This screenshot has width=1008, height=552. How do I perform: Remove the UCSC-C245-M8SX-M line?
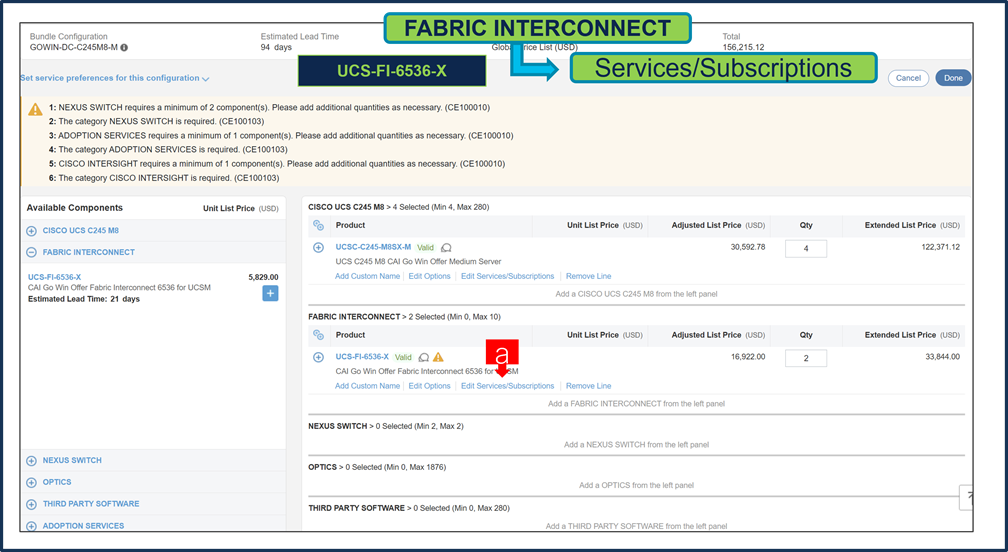588,276
